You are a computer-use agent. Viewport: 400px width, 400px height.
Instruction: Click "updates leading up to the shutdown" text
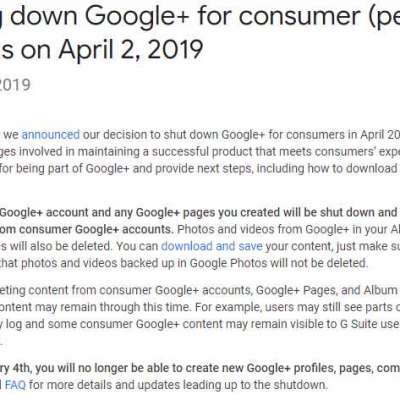pyautogui.click(x=232, y=385)
